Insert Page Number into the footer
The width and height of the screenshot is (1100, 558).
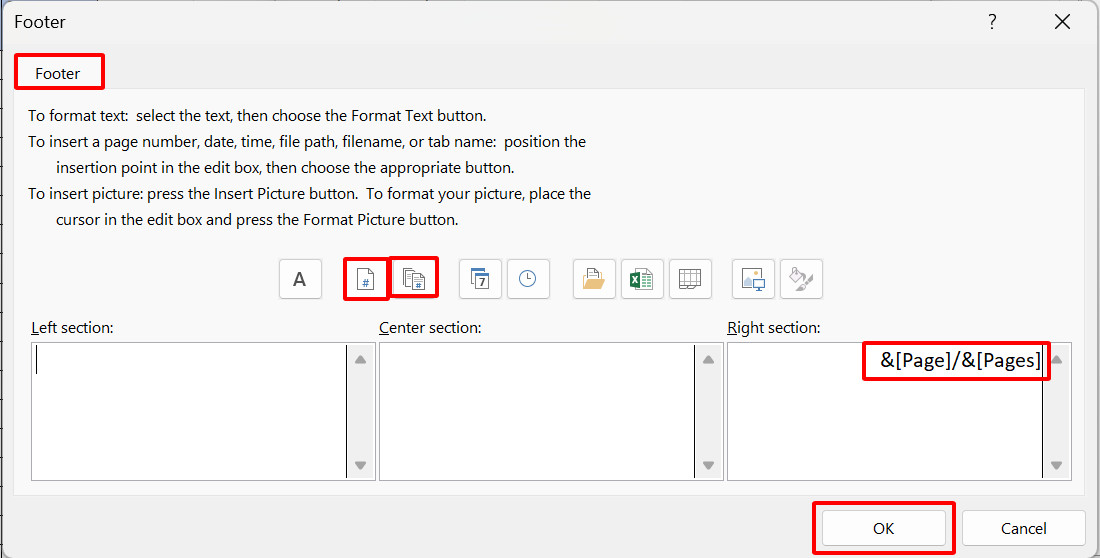click(366, 280)
